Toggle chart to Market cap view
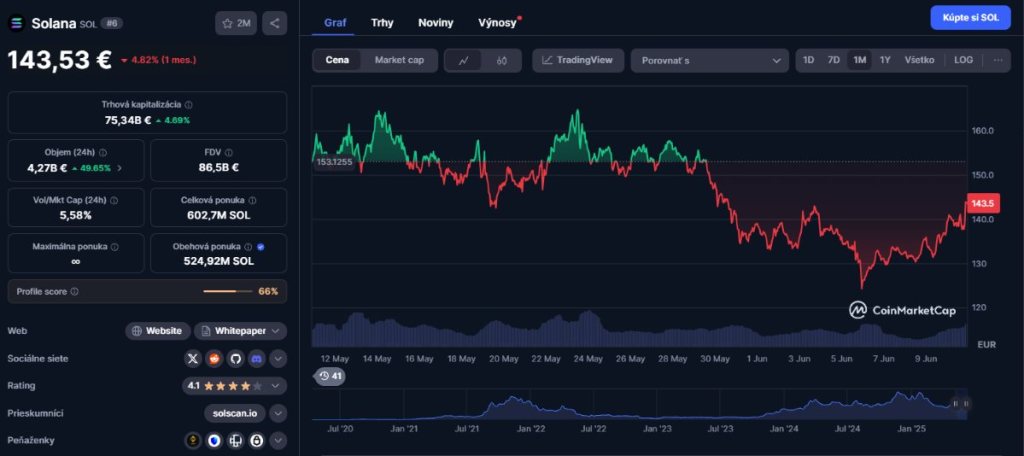This screenshot has width=1024, height=456. [x=399, y=60]
